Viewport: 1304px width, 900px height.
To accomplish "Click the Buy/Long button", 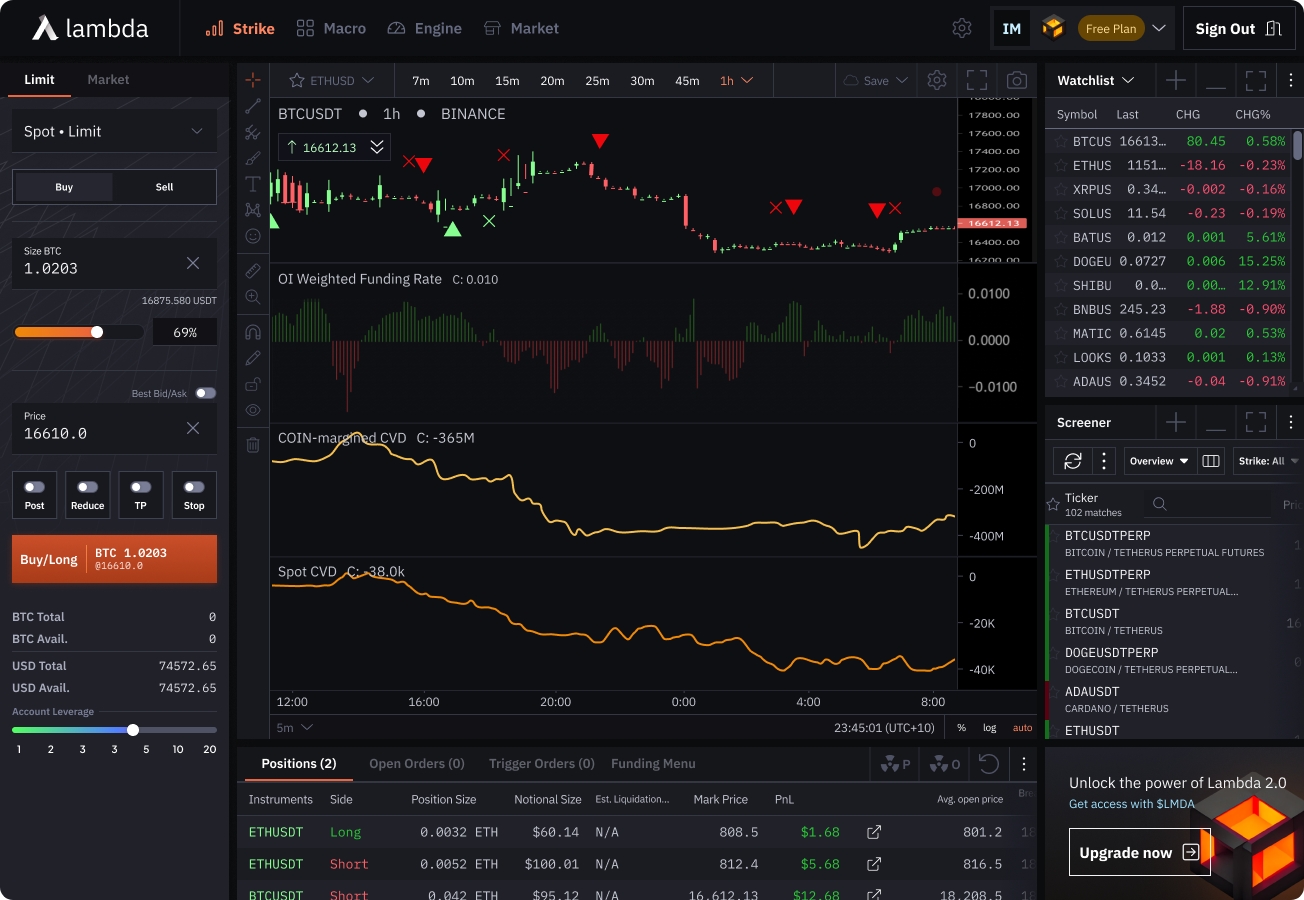I will tap(114, 559).
